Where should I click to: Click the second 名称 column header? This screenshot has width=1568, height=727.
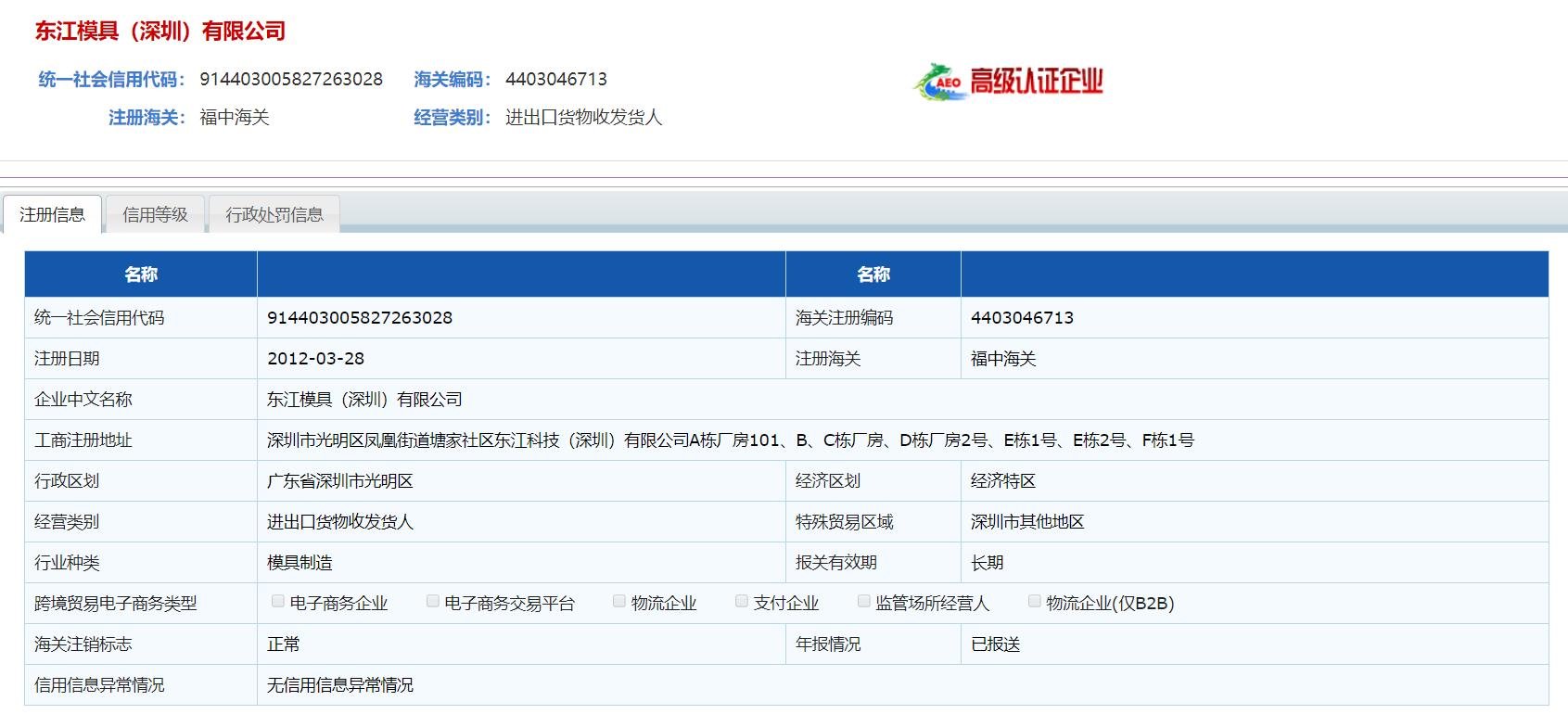click(873, 274)
